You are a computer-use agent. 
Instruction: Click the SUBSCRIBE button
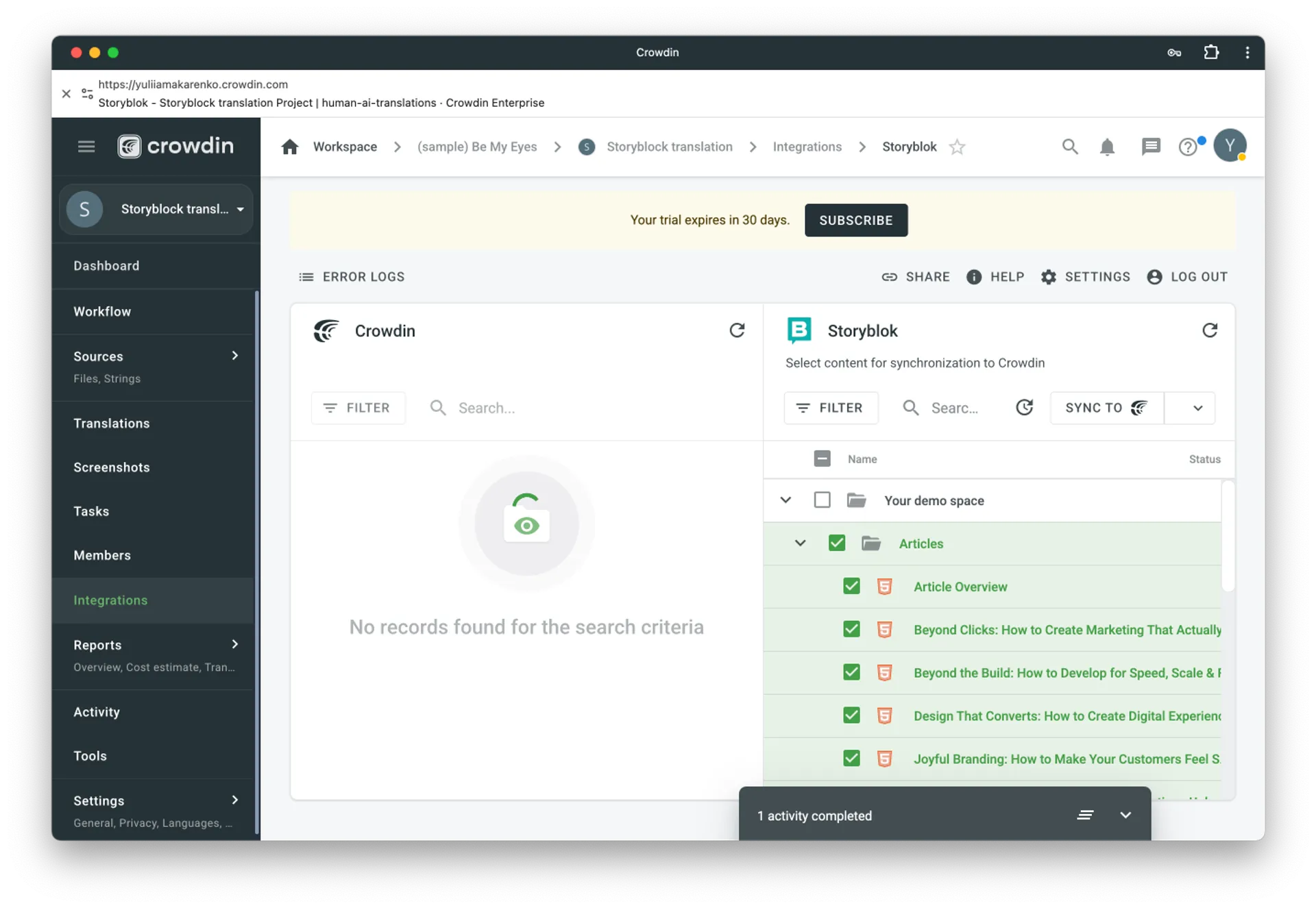(856, 220)
